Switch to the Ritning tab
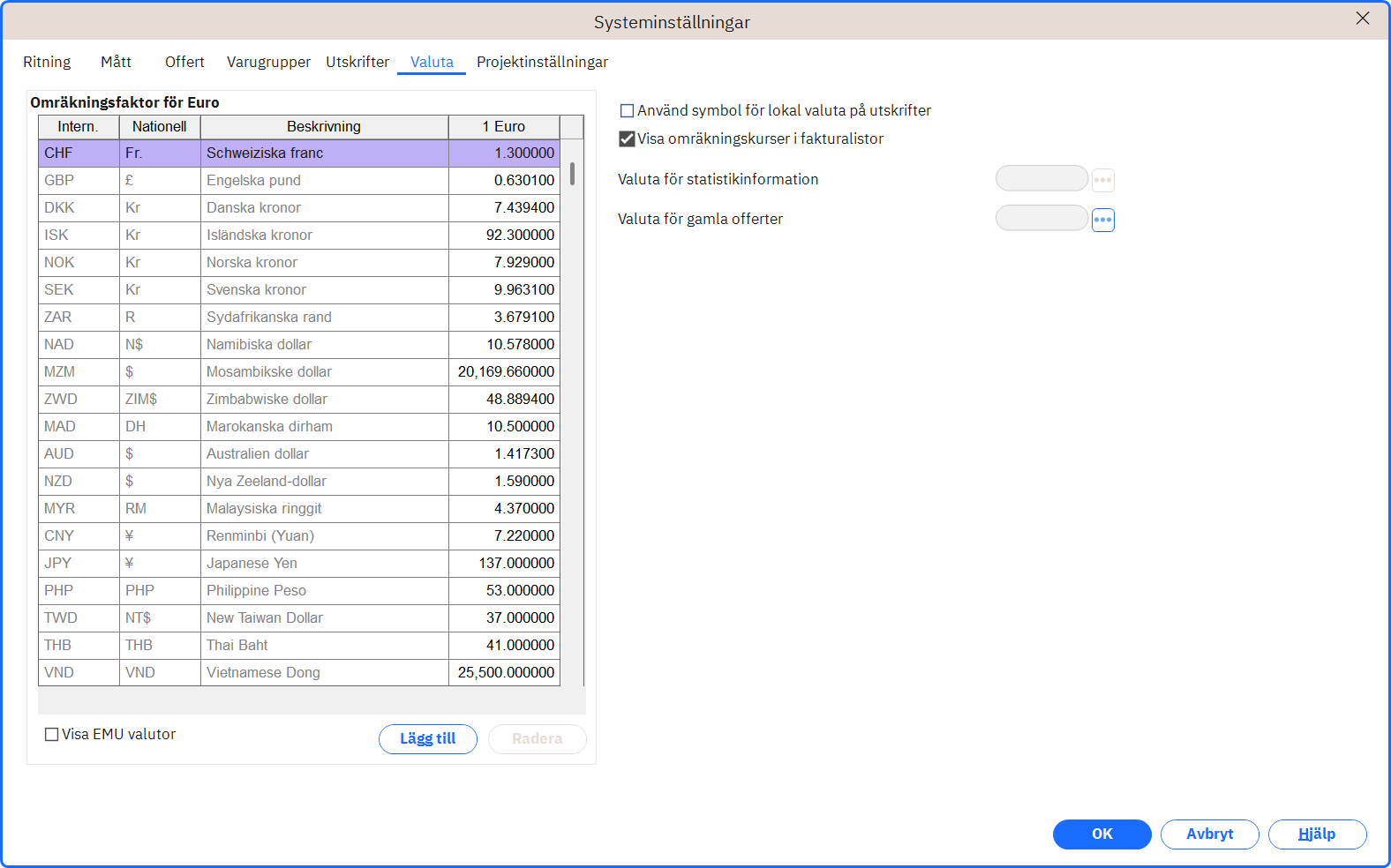1391x868 pixels. pyautogui.click(x=47, y=62)
